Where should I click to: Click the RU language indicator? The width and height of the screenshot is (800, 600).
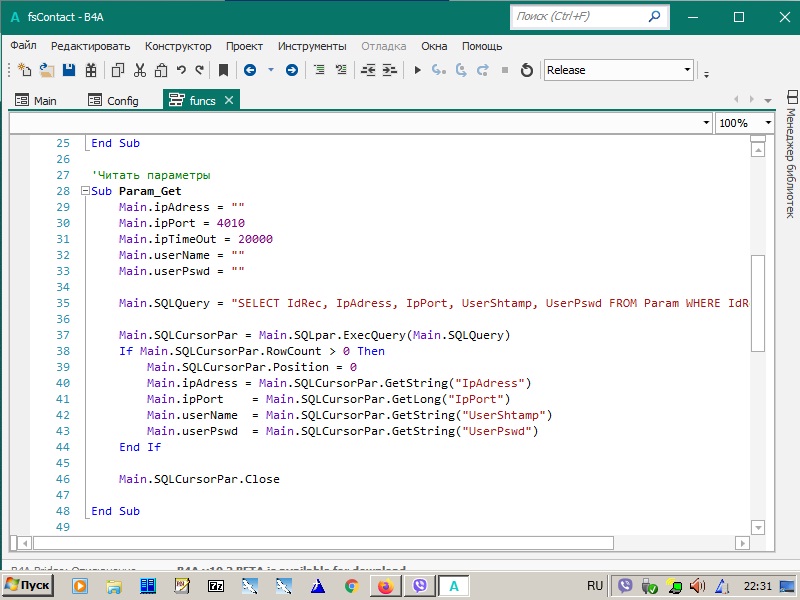[595, 586]
